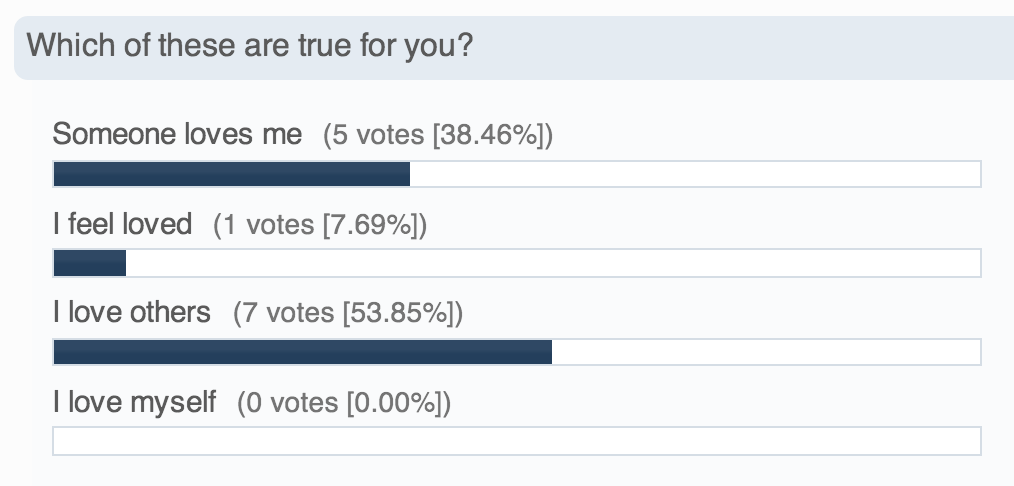Click the empty part of 'I feel loved' bar
The image size is (1014, 486).
(553, 263)
